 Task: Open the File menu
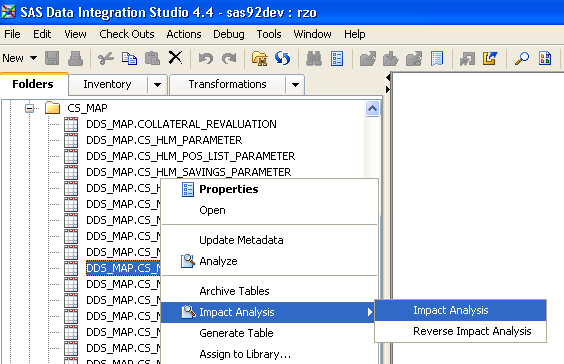[x=12, y=34]
